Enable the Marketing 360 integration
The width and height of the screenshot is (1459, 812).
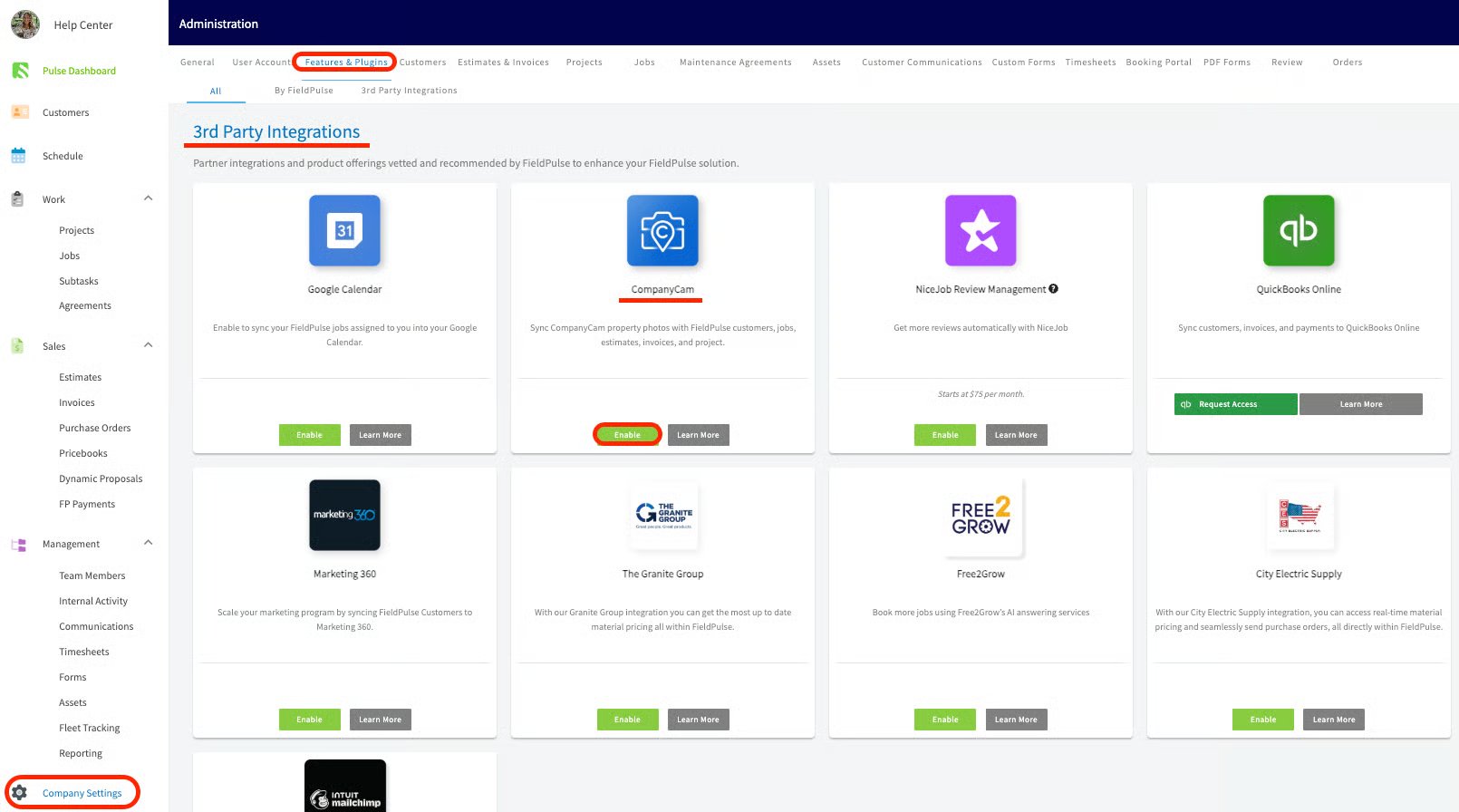[309, 720]
